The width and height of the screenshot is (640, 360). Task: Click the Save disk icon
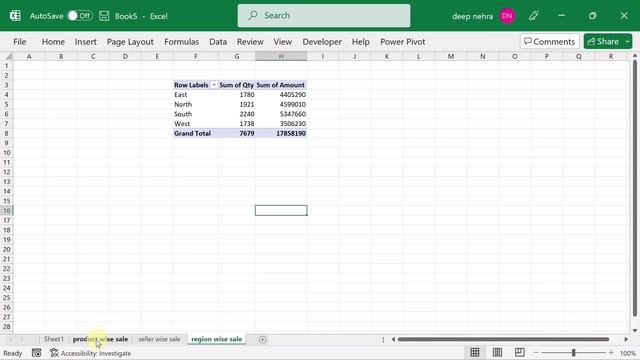point(104,16)
